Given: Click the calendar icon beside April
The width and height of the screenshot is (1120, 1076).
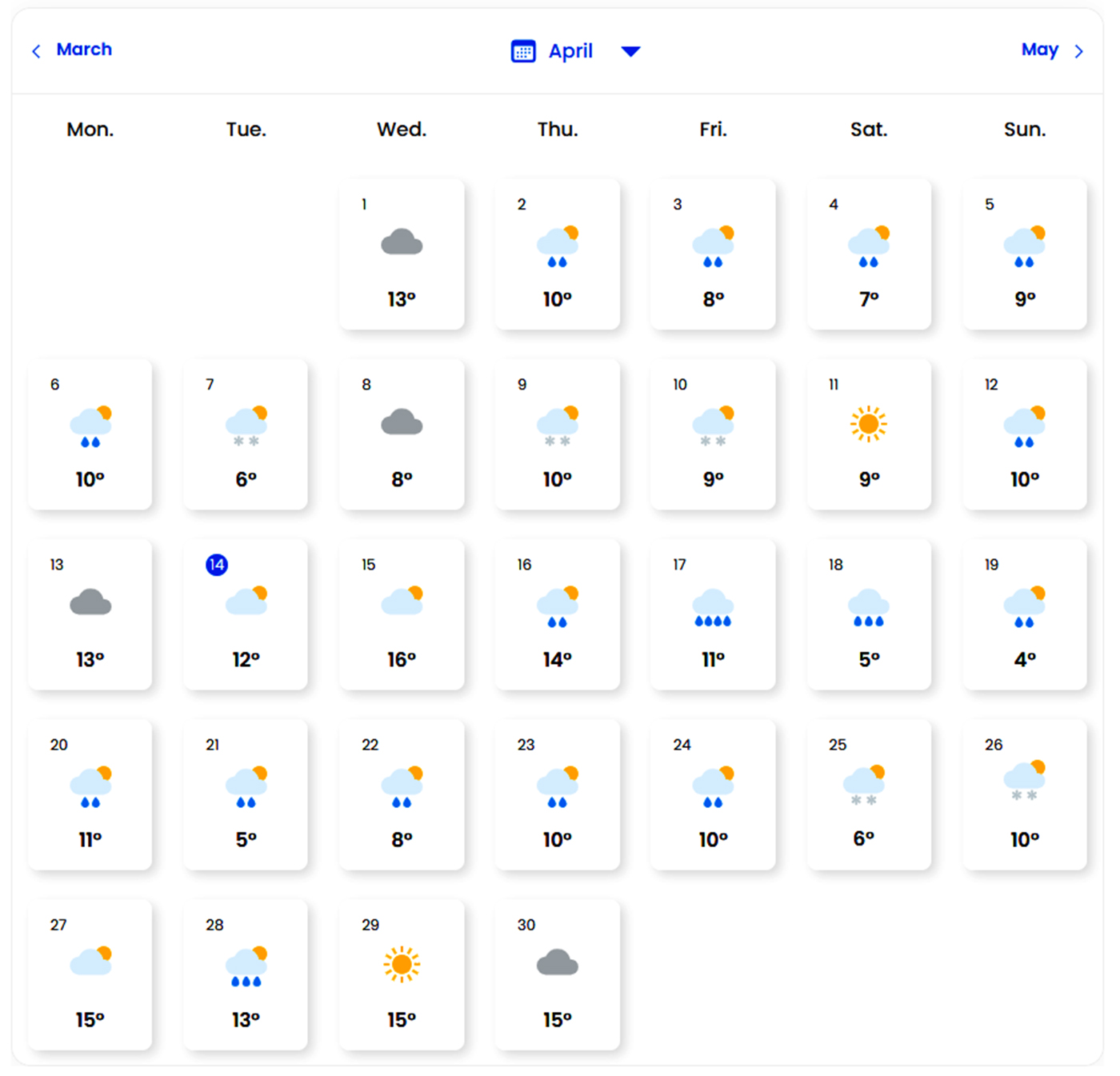Looking at the screenshot, I should click(522, 51).
